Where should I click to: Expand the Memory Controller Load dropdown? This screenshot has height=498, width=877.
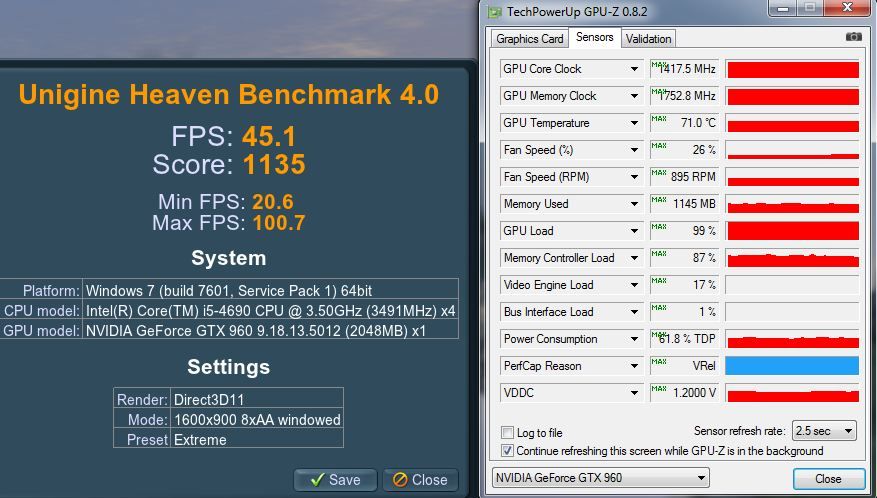(x=634, y=258)
